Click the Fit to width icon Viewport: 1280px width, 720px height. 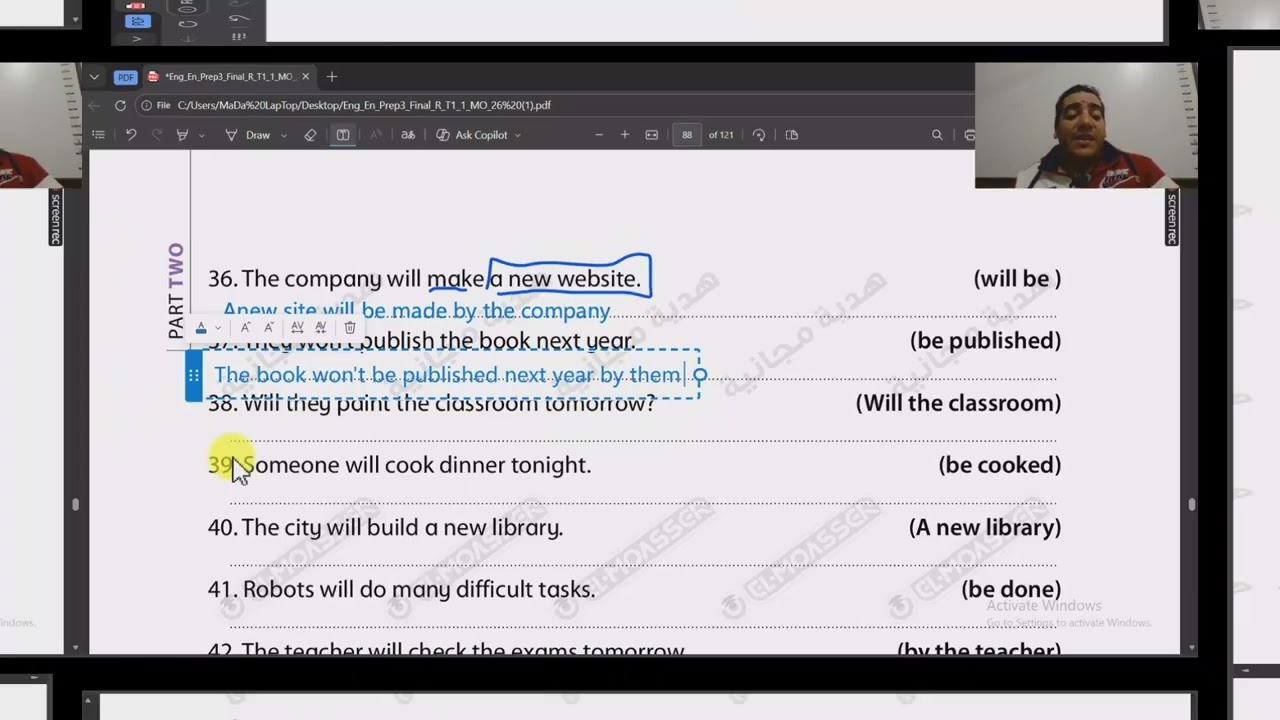click(652, 135)
